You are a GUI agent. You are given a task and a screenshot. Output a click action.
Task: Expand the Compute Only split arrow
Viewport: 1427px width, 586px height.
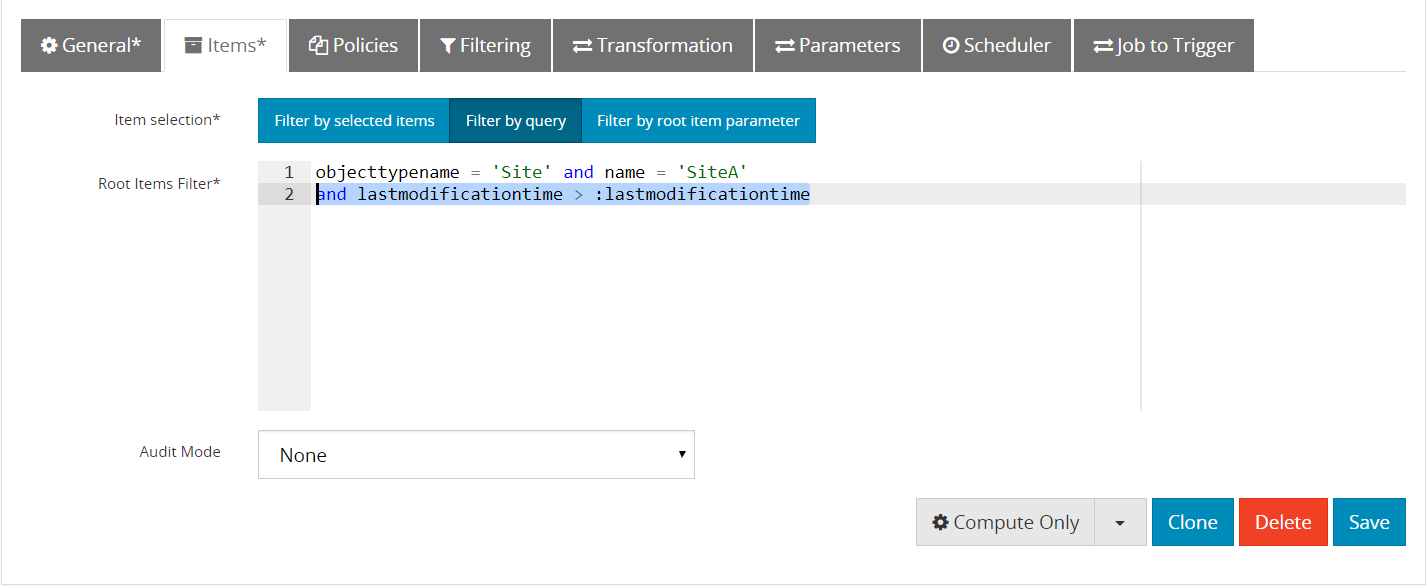coord(1120,522)
